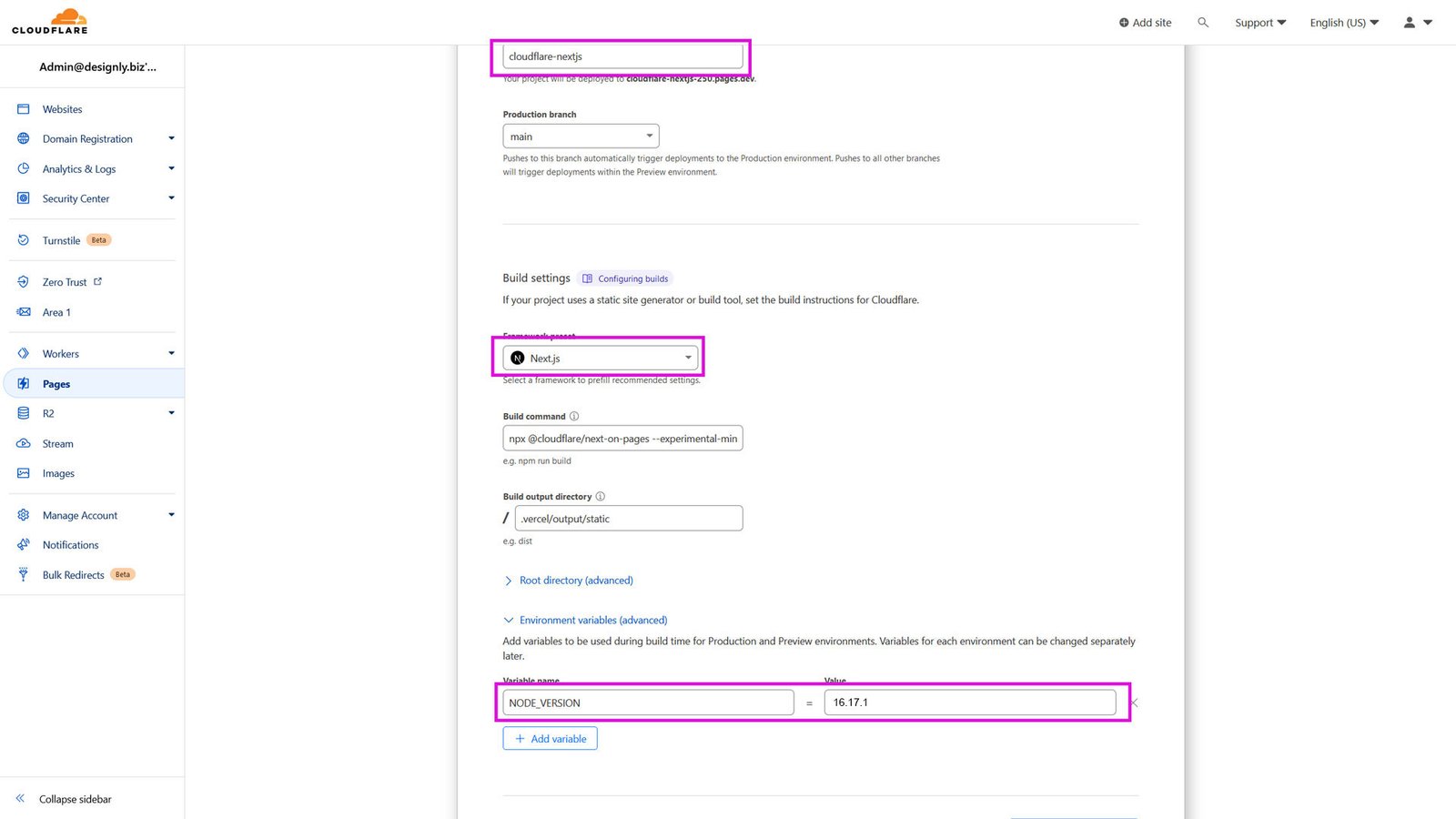Click the Build command info icon
Viewport: 1456px width, 819px height.
[574, 417]
